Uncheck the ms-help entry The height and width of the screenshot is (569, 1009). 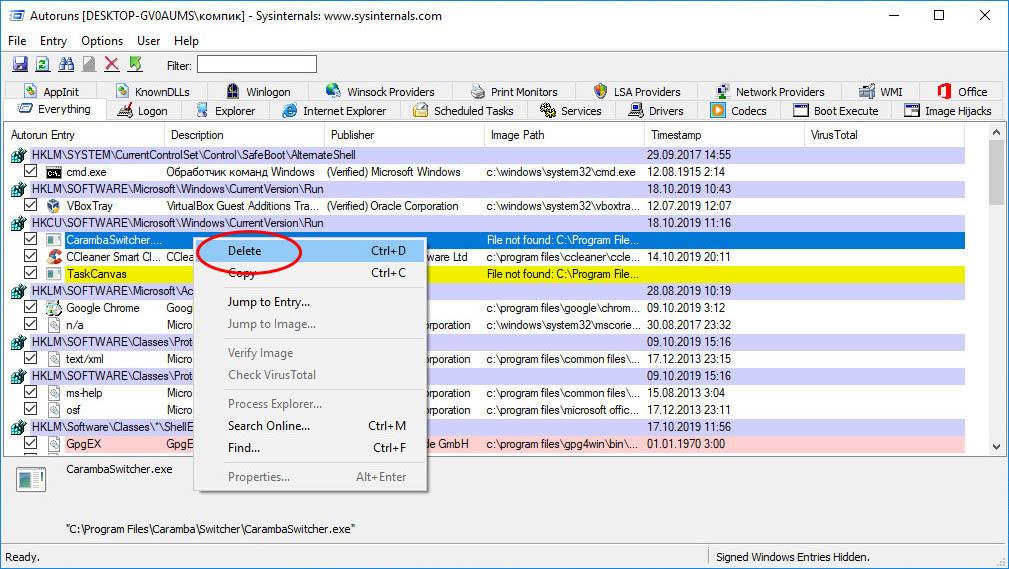[x=30, y=392]
